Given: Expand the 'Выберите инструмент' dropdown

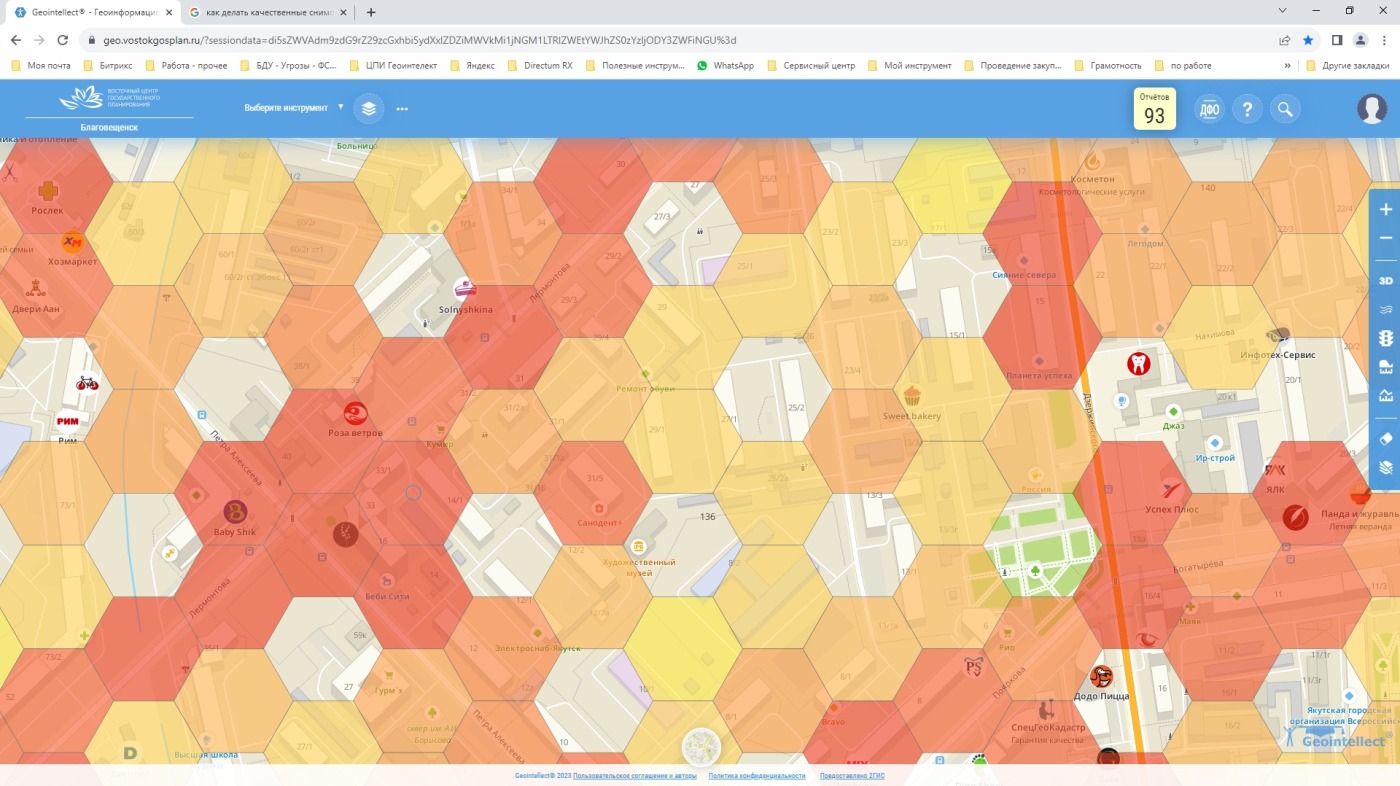Looking at the screenshot, I should [x=293, y=108].
